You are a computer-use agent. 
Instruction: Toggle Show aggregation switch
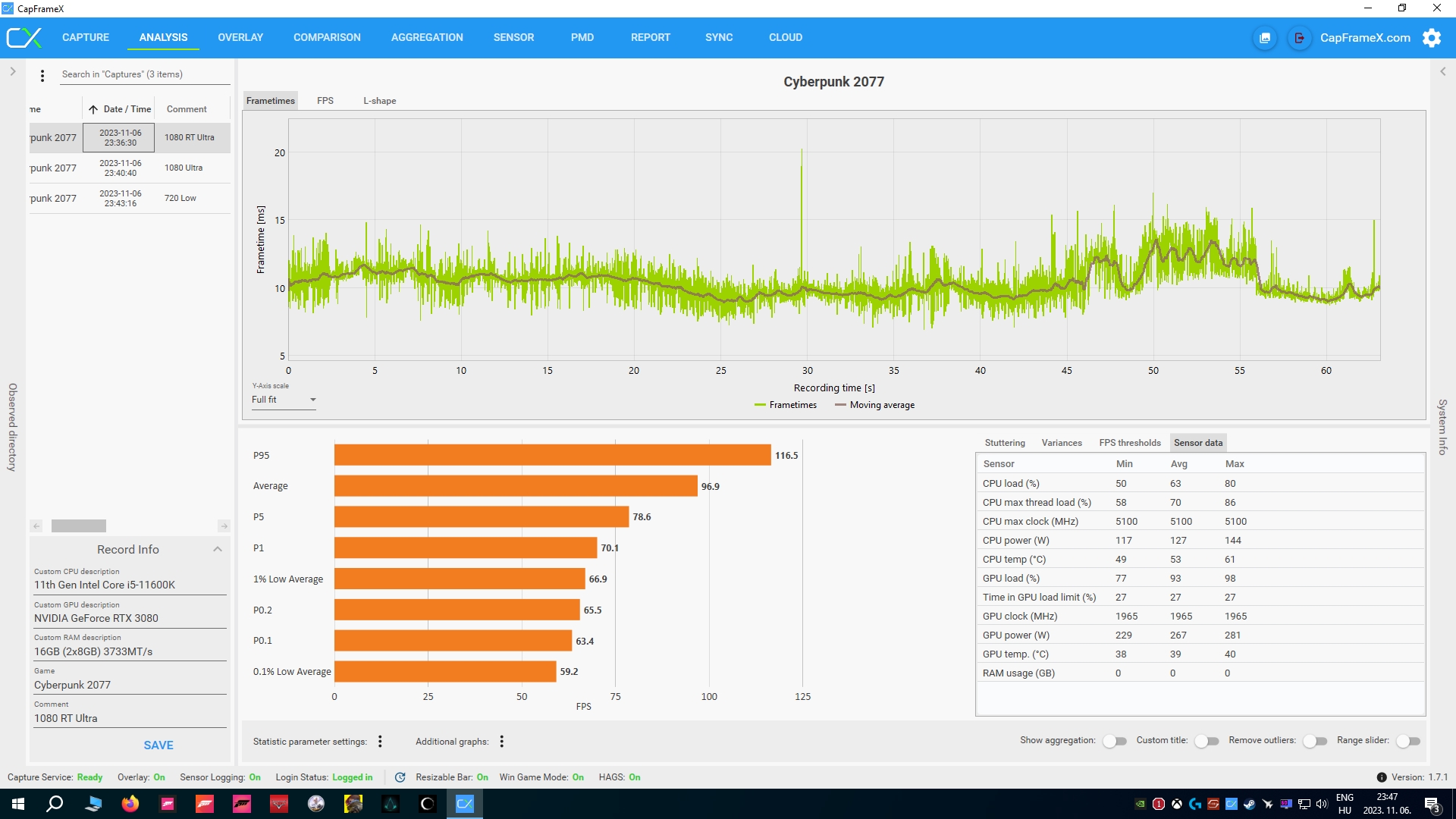pos(1115,741)
